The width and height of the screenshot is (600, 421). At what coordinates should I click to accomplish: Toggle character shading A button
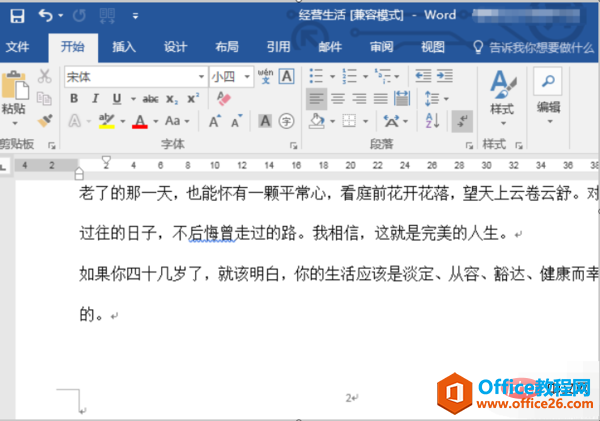coord(265,121)
